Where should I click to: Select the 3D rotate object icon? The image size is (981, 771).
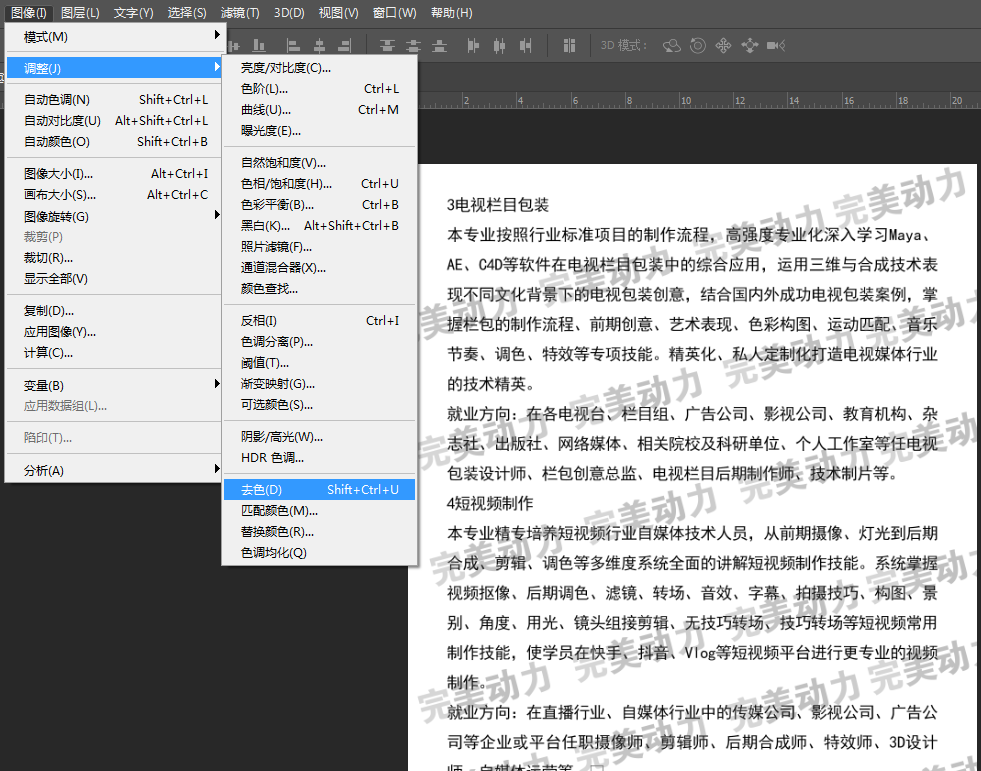[672, 45]
